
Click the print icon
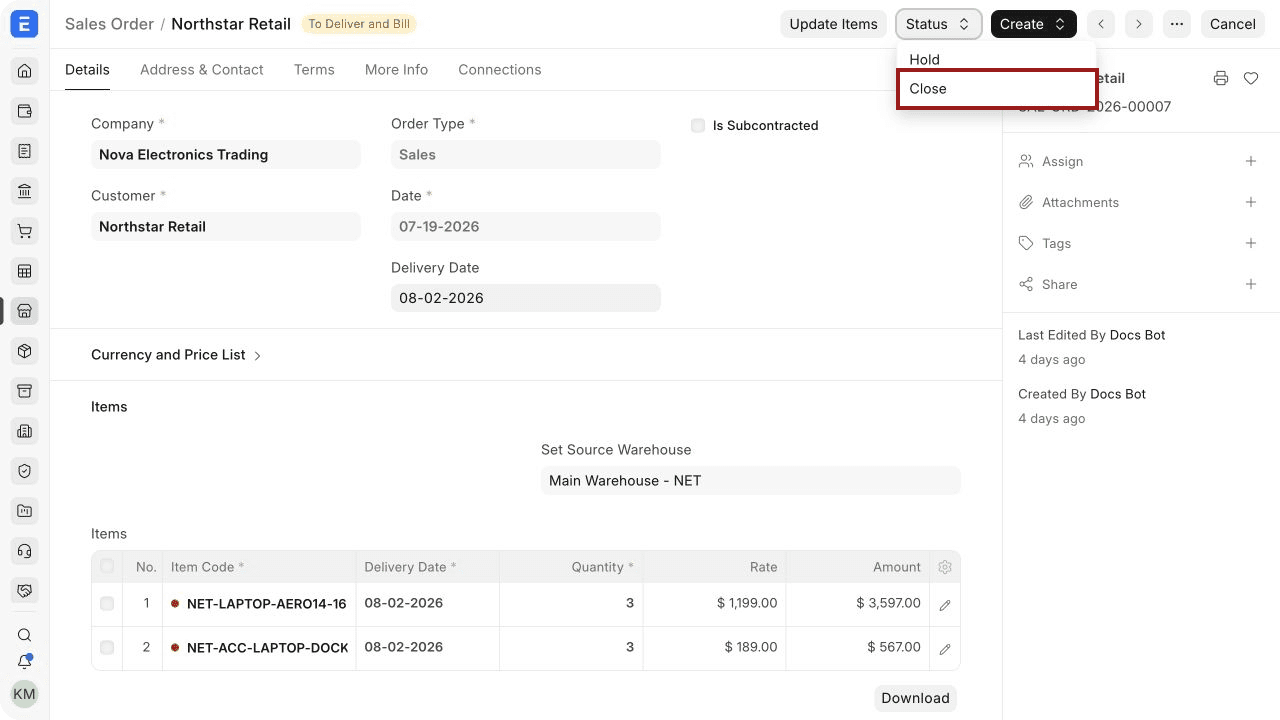pyautogui.click(x=1221, y=78)
